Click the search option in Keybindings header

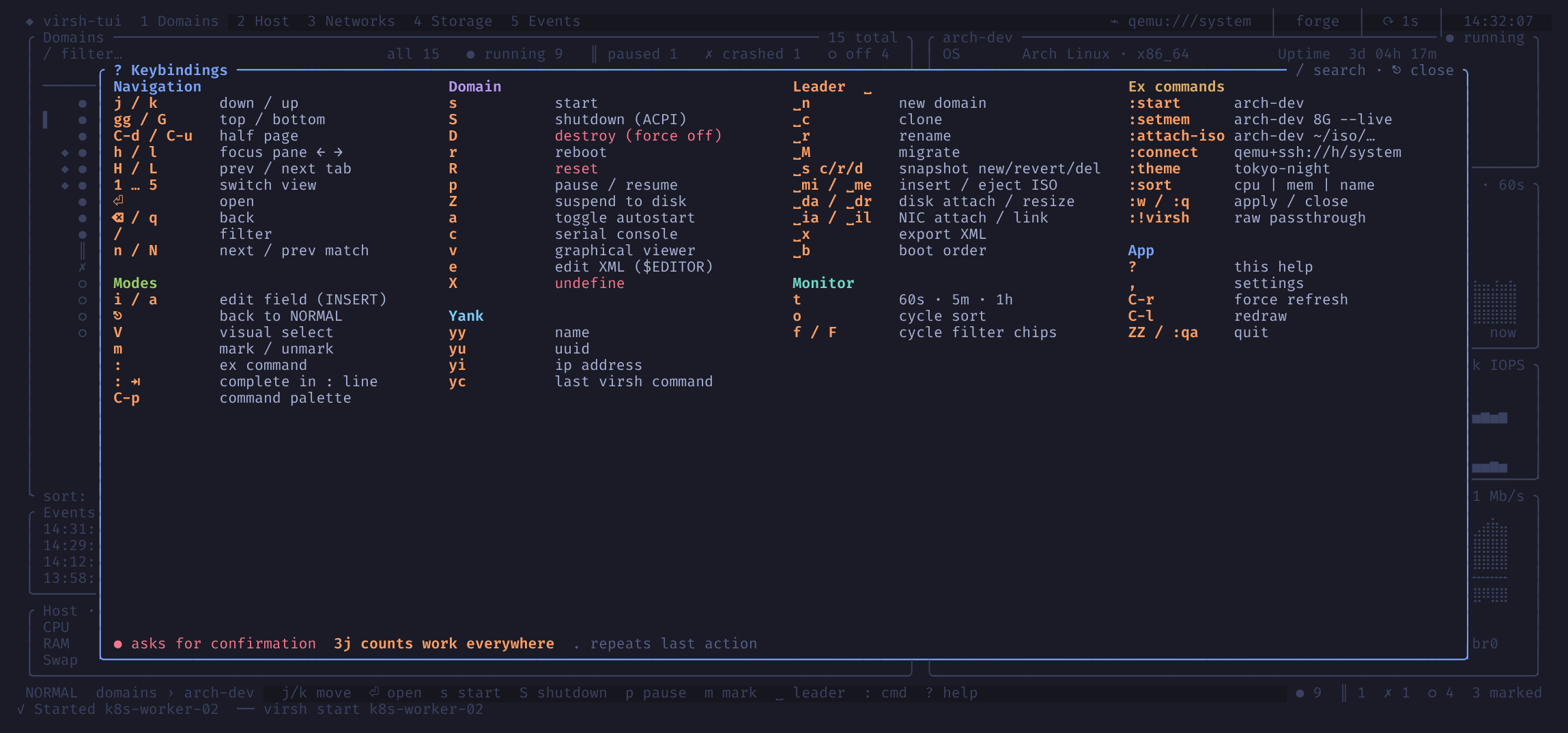click(x=1330, y=70)
